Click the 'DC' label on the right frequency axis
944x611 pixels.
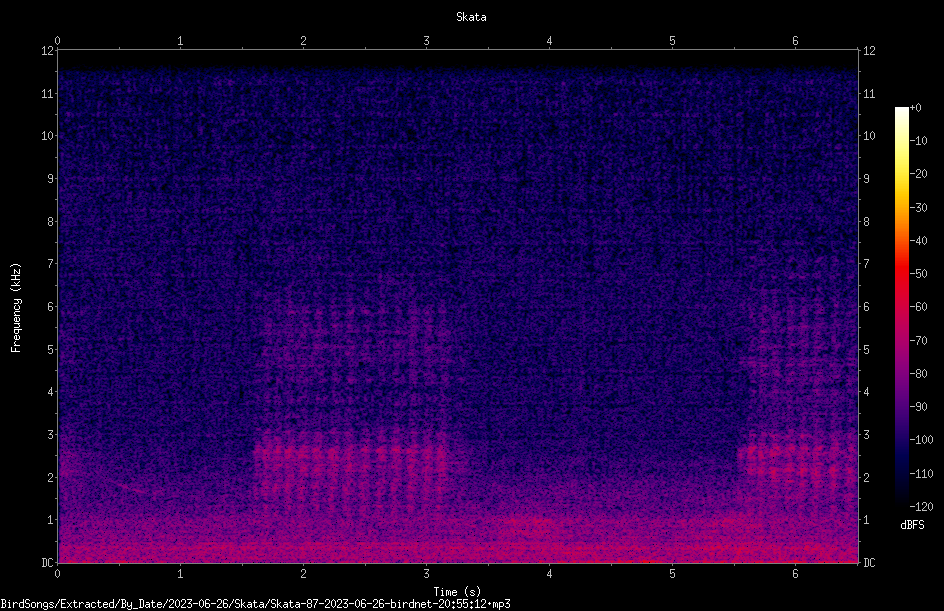(x=869, y=563)
